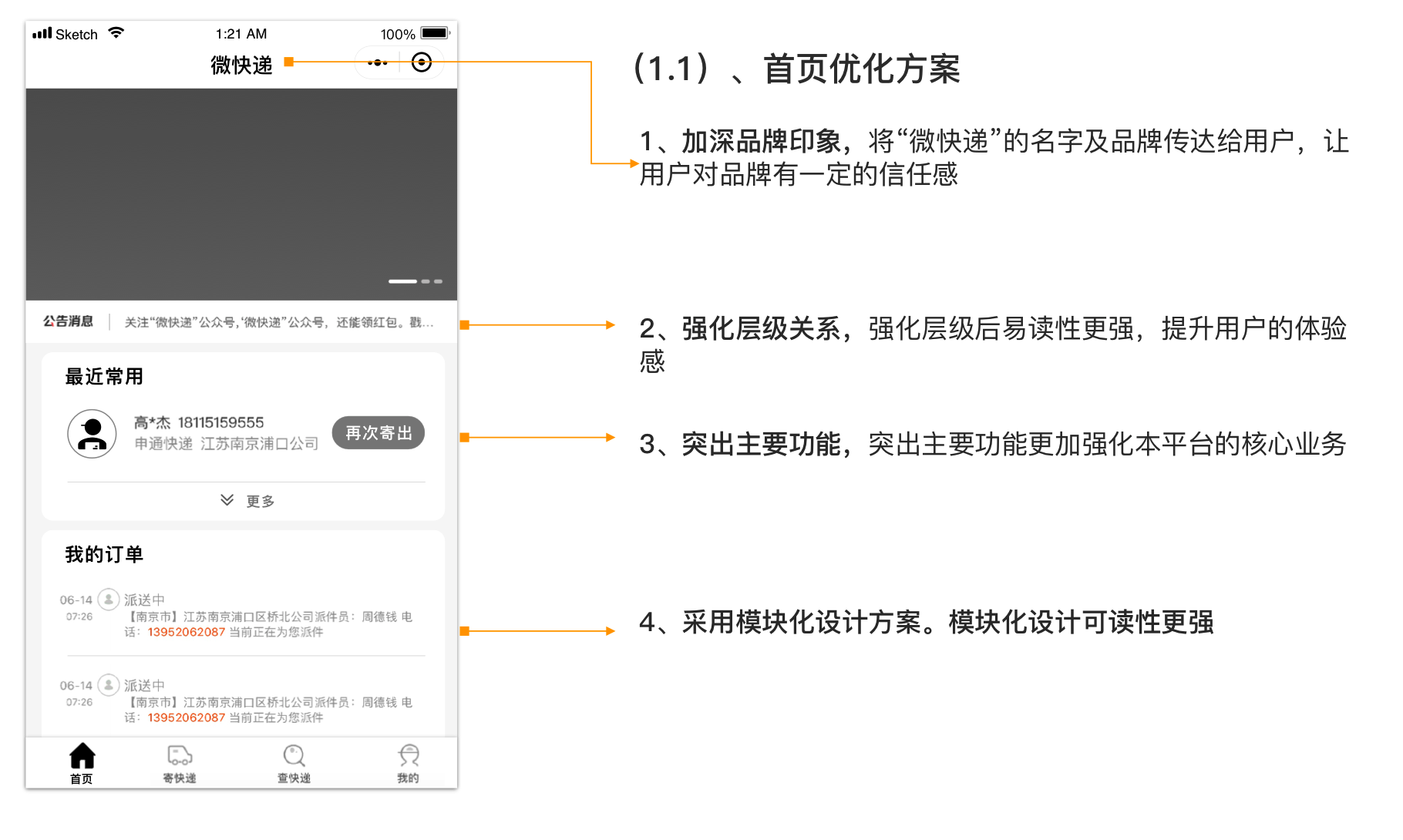Tap the WiFi icon in status bar
The width and height of the screenshot is (1403, 840).
coord(116,32)
